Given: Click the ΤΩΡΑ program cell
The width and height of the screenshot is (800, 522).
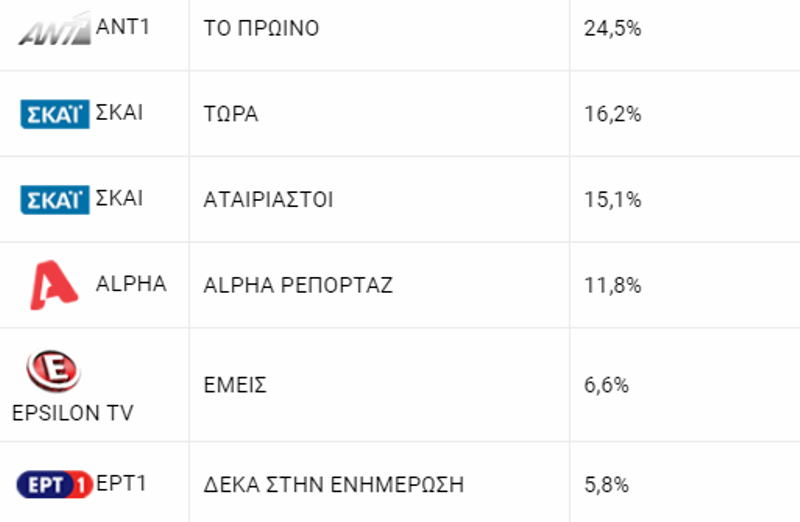Looking at the screenshot, I should [231, 114].
